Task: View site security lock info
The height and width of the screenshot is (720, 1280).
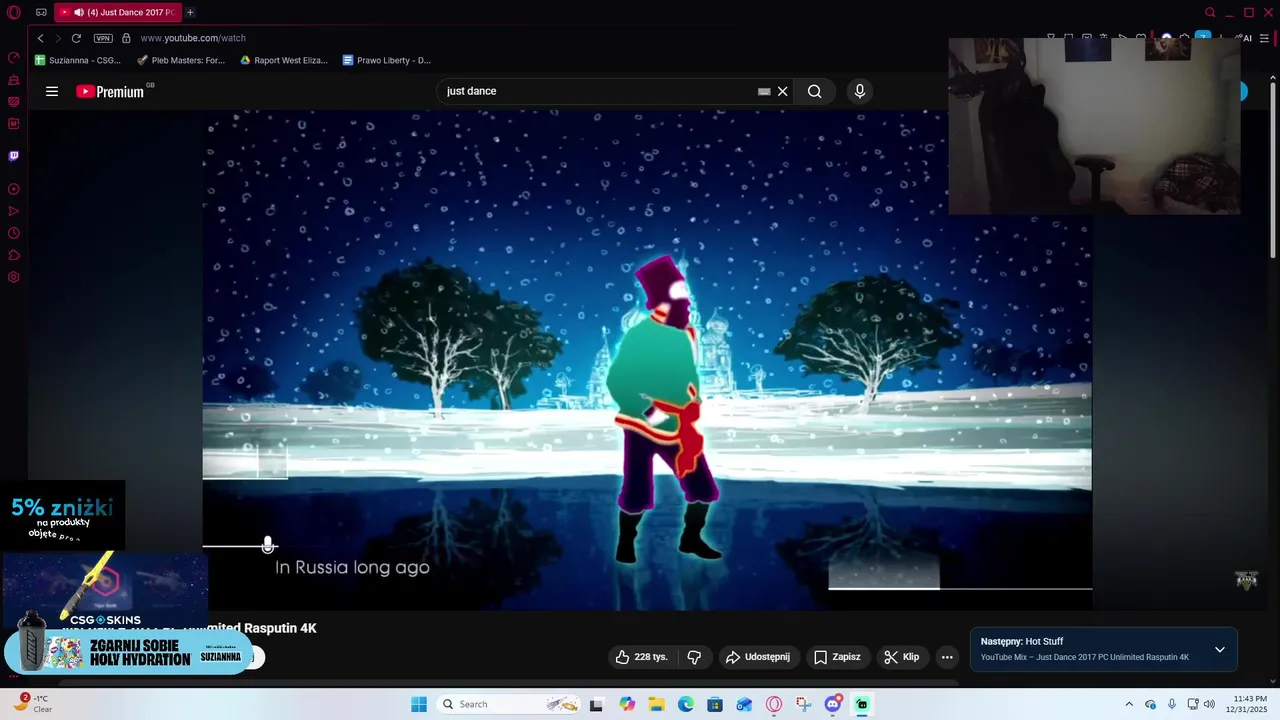Action: 126,38
